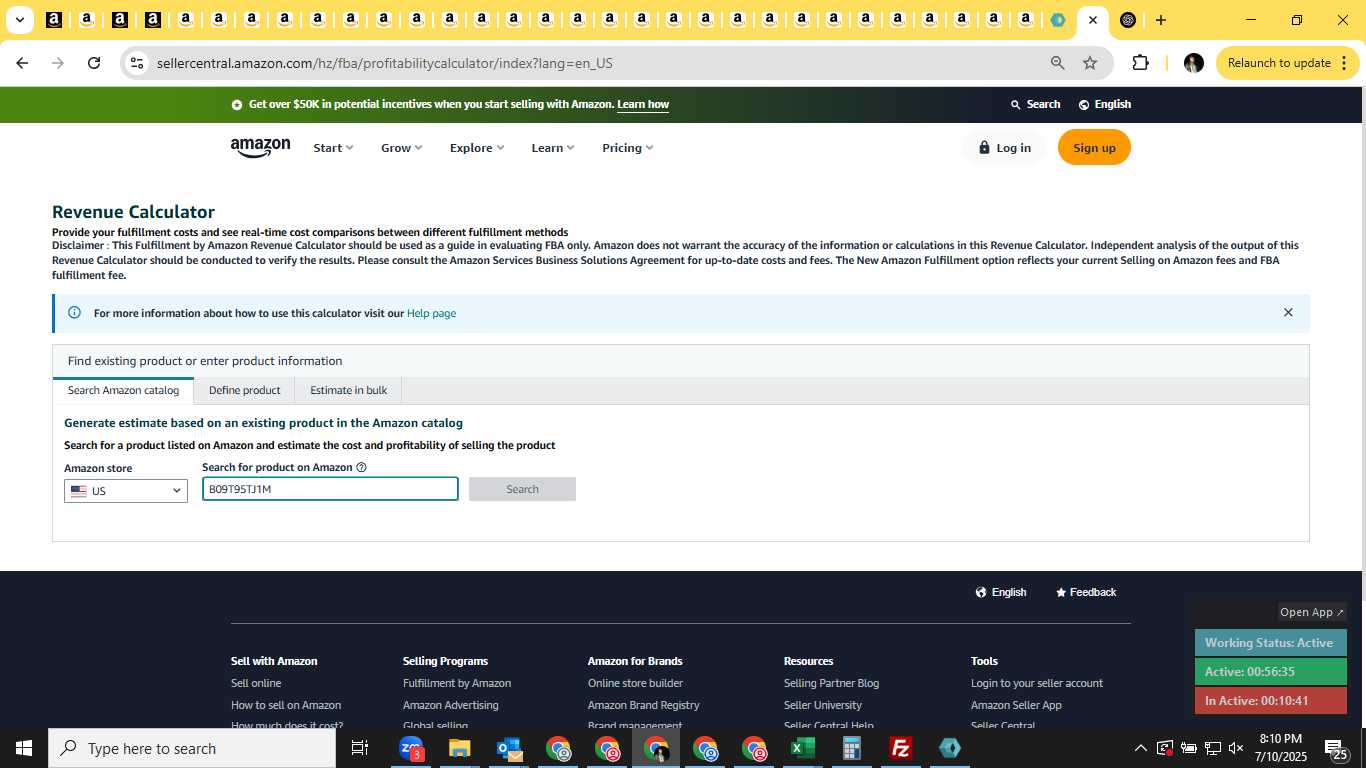Click Relaunch to update button
The height and width of the screenshot is (768, 1366).
(x=1288, y=63)
